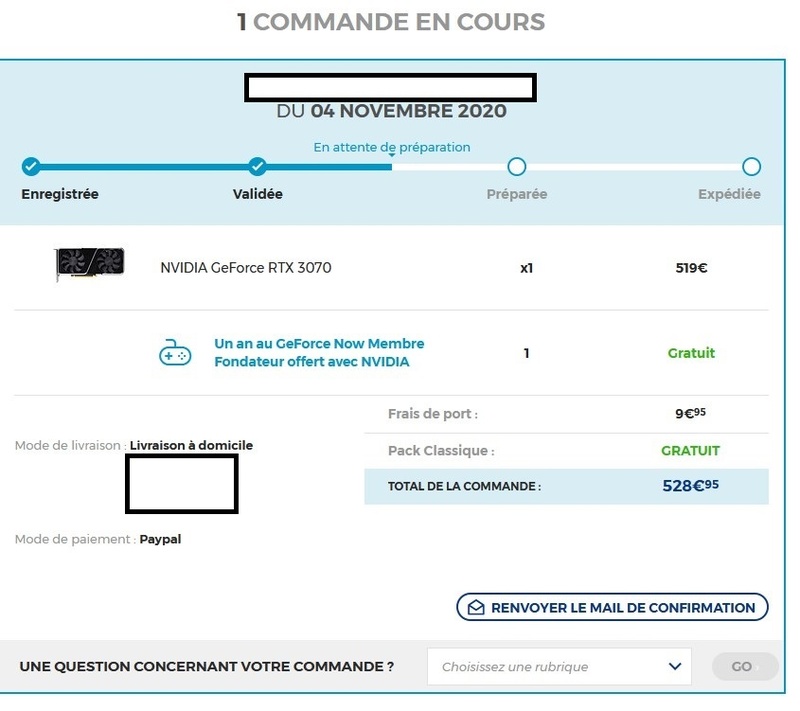Click the DU 04 NOVEMBRE 2020 order date

click(391, 111)
